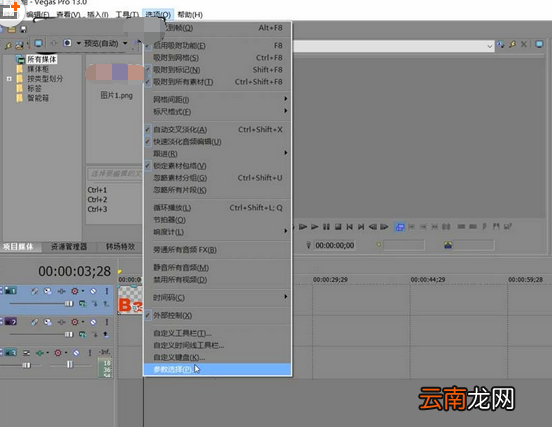This screenshot has width=552, height=427.
Task: Adjust track 1 level slider handle
Action: point(69,303)
